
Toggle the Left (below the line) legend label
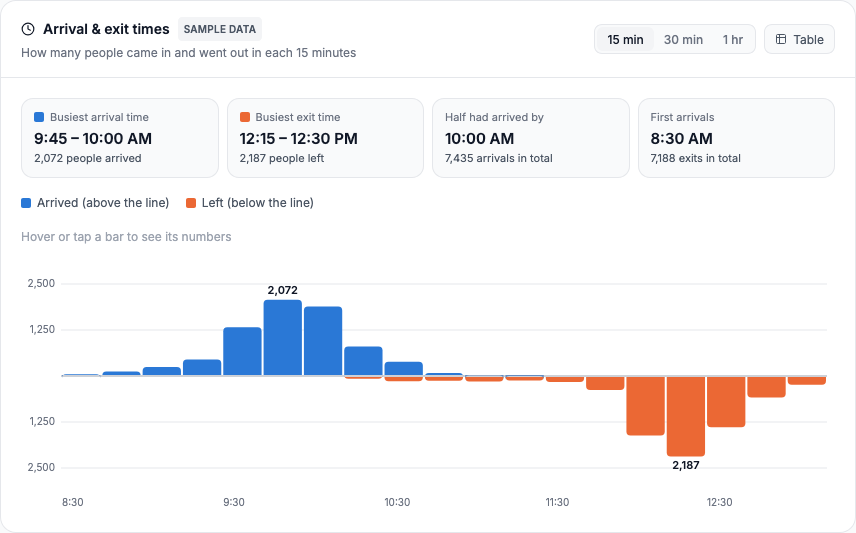point(258,203)
